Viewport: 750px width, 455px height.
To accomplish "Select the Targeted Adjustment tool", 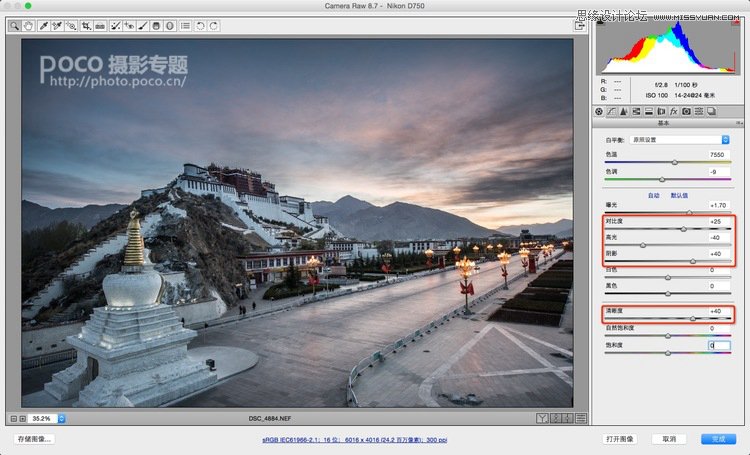I will click(71, 26).
